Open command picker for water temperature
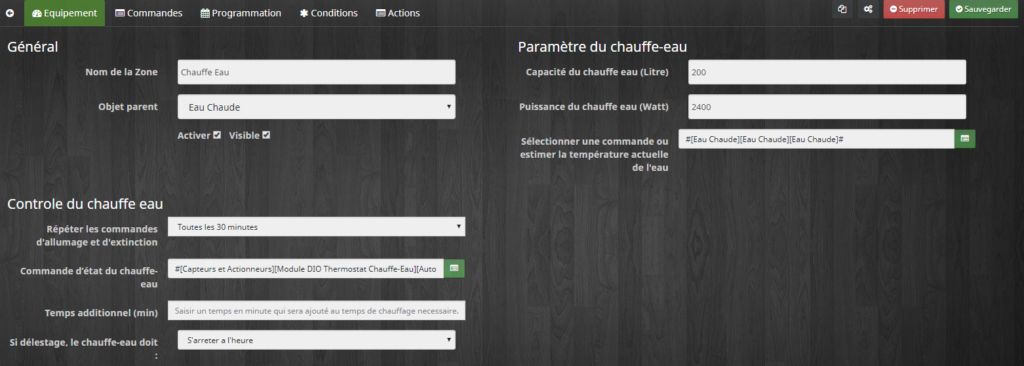Image resolution: width=1024 pixels, height=366 pixels. [965, 139]
